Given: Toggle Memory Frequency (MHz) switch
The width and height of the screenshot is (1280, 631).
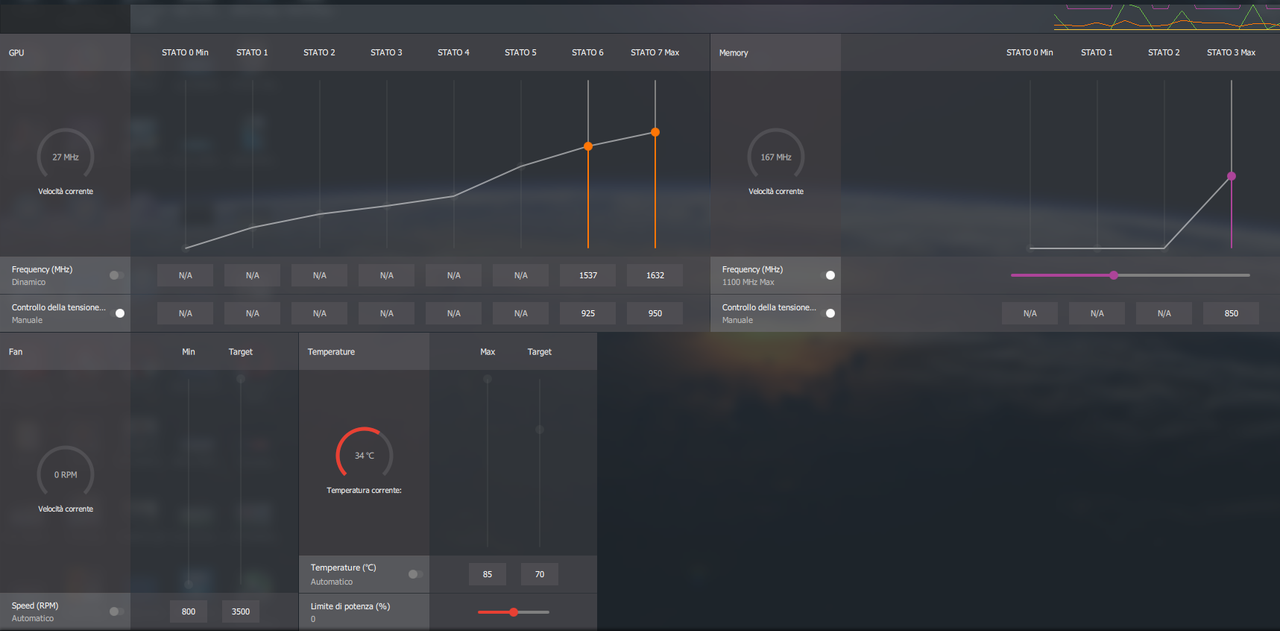Looking at the screenshot, I should click(x=828, y=275).
